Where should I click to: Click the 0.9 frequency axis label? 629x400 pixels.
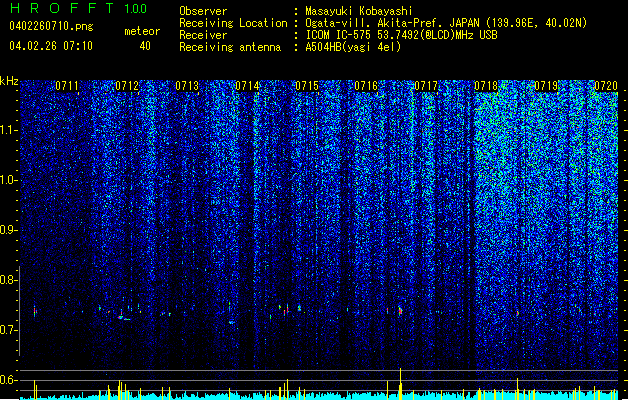point(8,230)
